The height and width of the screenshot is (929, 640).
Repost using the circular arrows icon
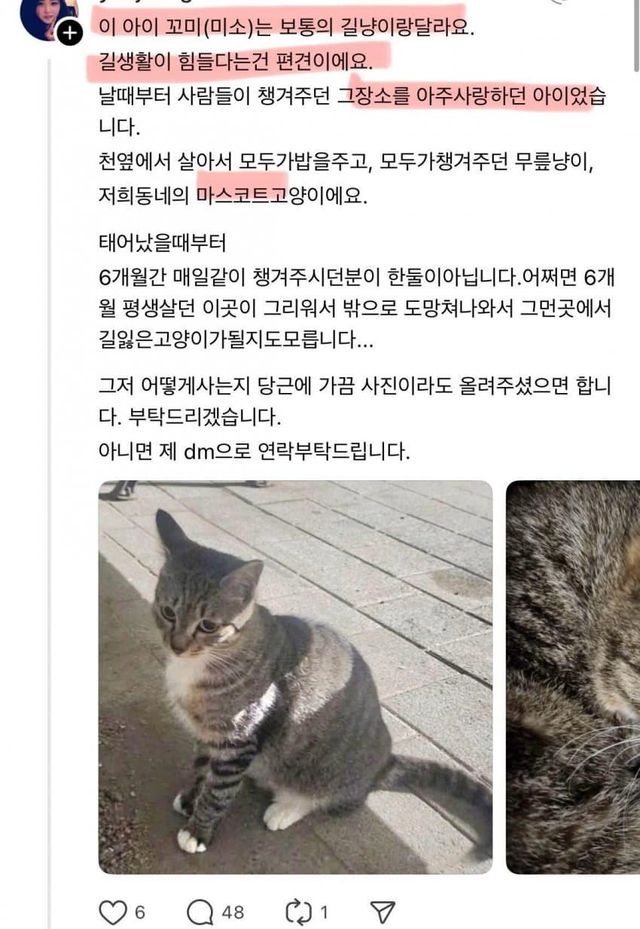[300, 911]
